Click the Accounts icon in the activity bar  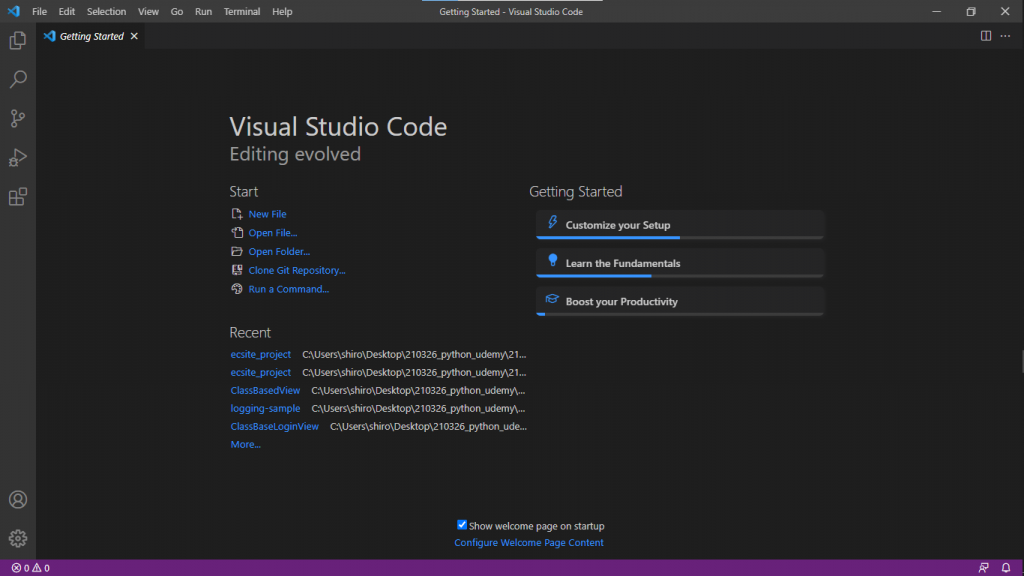(17, 499)
